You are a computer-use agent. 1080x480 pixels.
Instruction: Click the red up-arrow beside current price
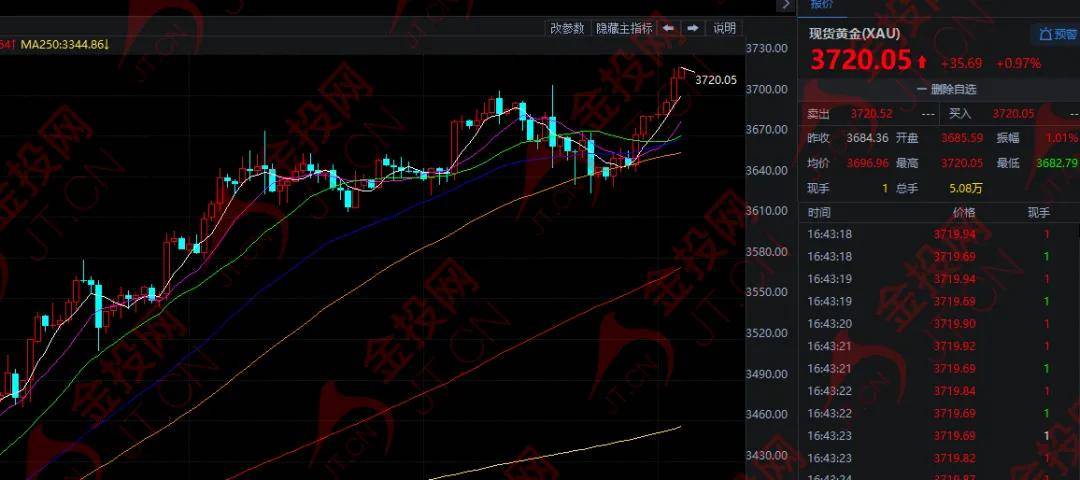(x=922, y=62)
